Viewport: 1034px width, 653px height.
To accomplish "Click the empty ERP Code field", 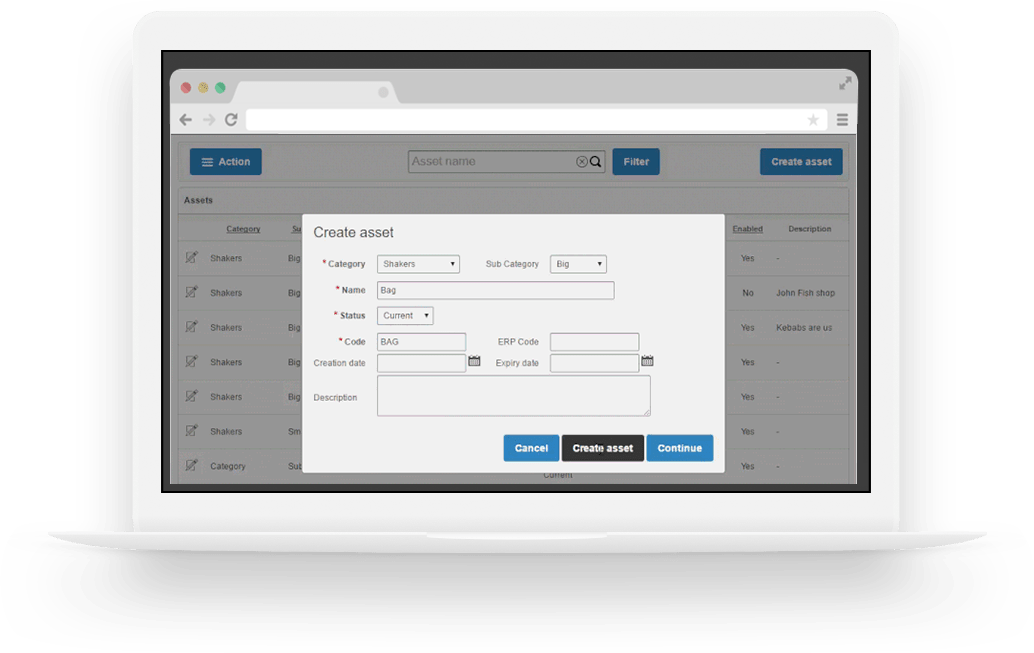I will [x=594, y=342].
